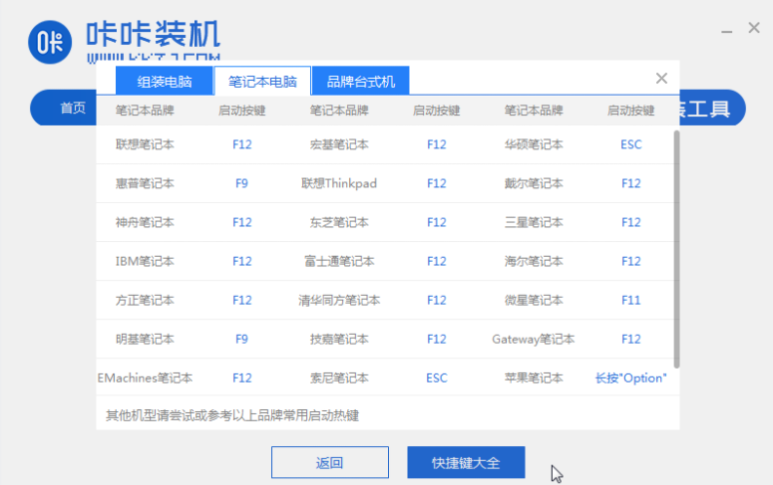This screenshot has width=773, height=485.
Task: Click F12 hotkey next to 神舟笔记本
Action: click(x=242, y=222)
